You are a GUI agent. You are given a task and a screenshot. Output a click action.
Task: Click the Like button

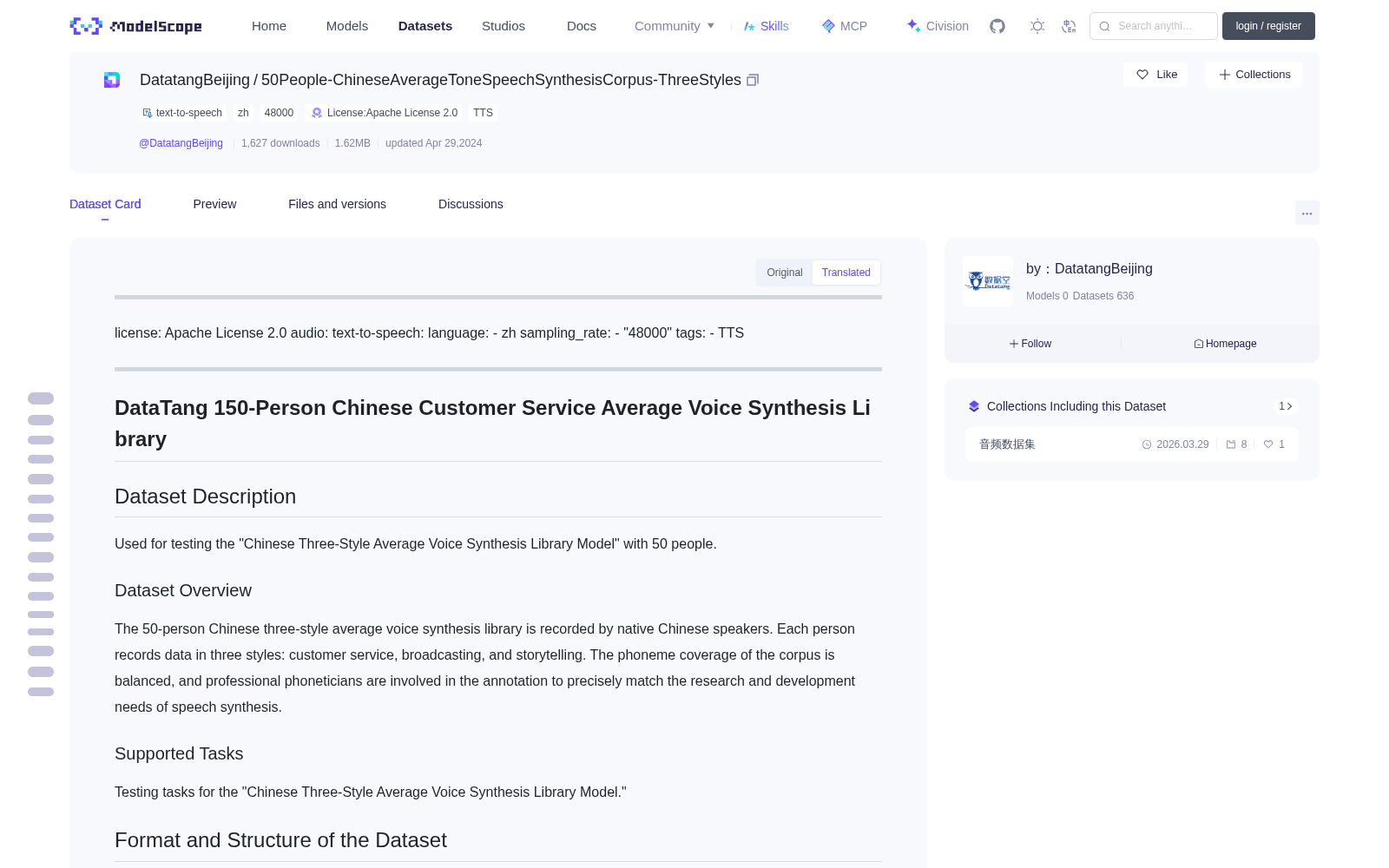pos(1155,75)
